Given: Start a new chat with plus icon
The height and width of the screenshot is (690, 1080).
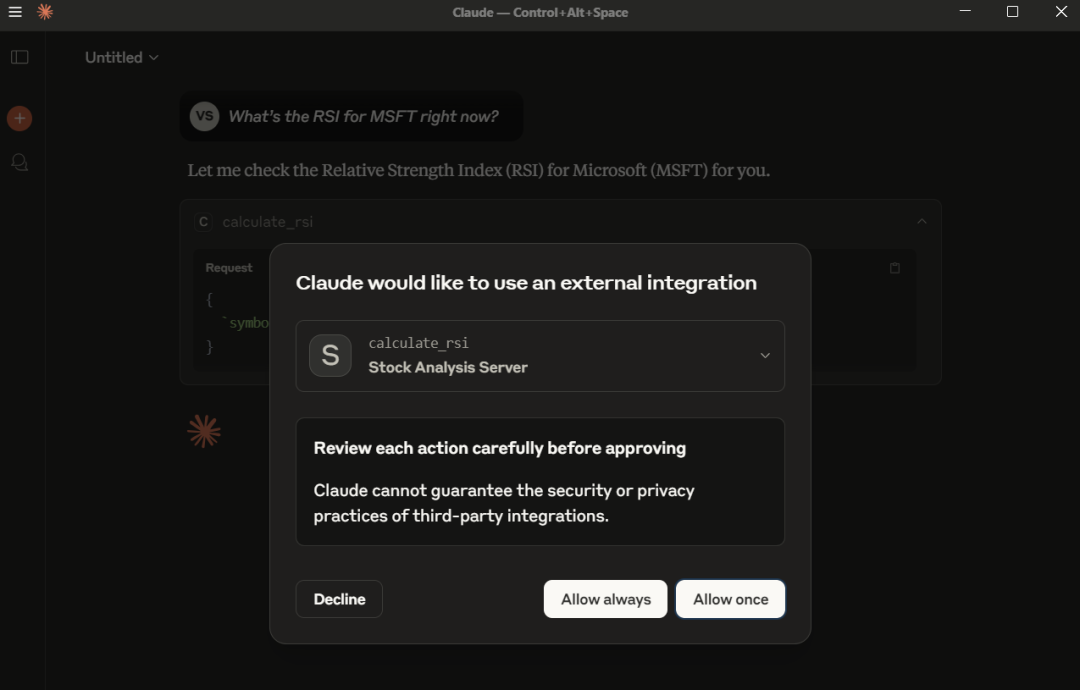Looking at the screenshot, I should (19, 118).
